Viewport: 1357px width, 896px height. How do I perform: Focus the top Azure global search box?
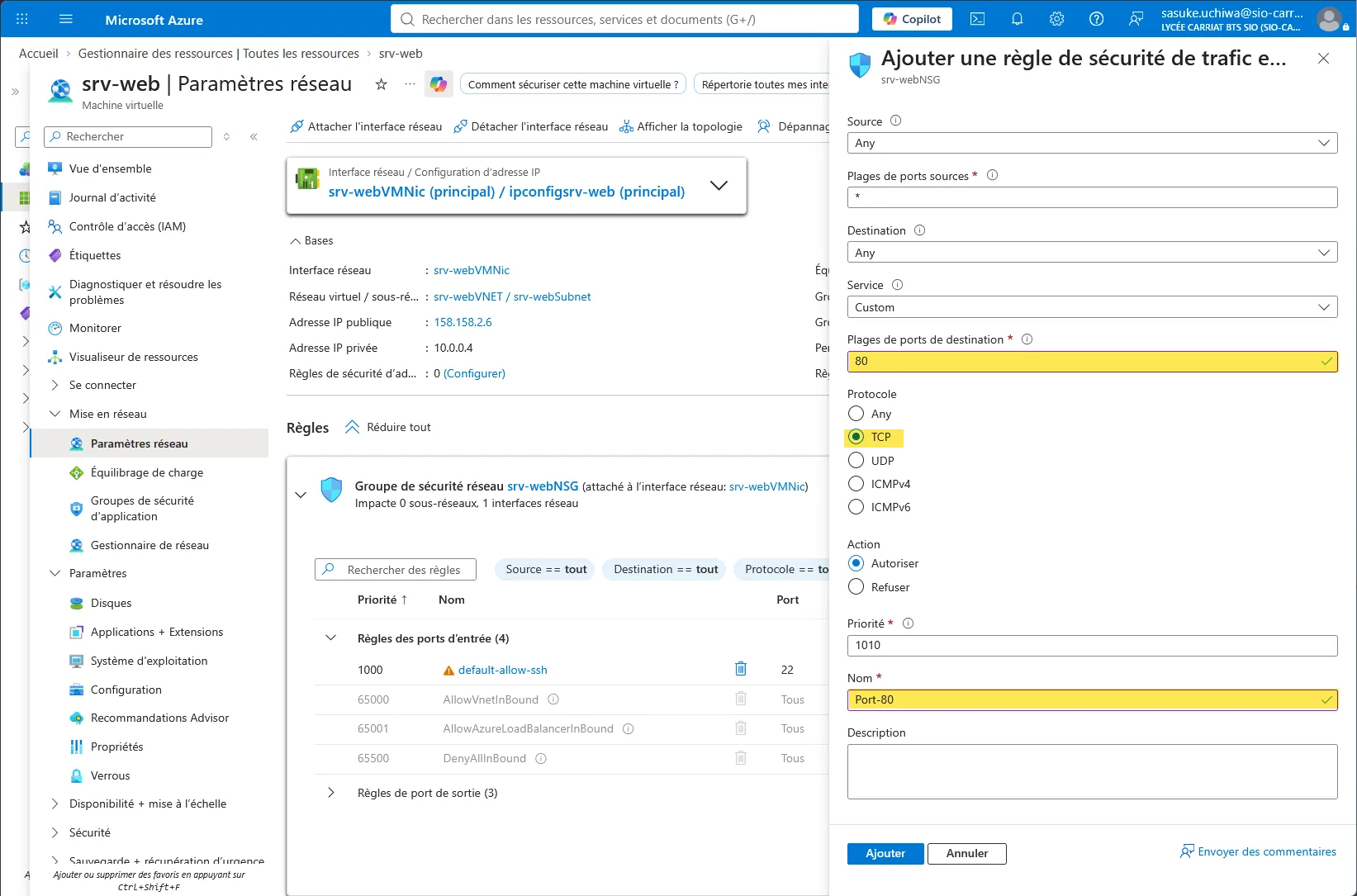click(624, 19)
